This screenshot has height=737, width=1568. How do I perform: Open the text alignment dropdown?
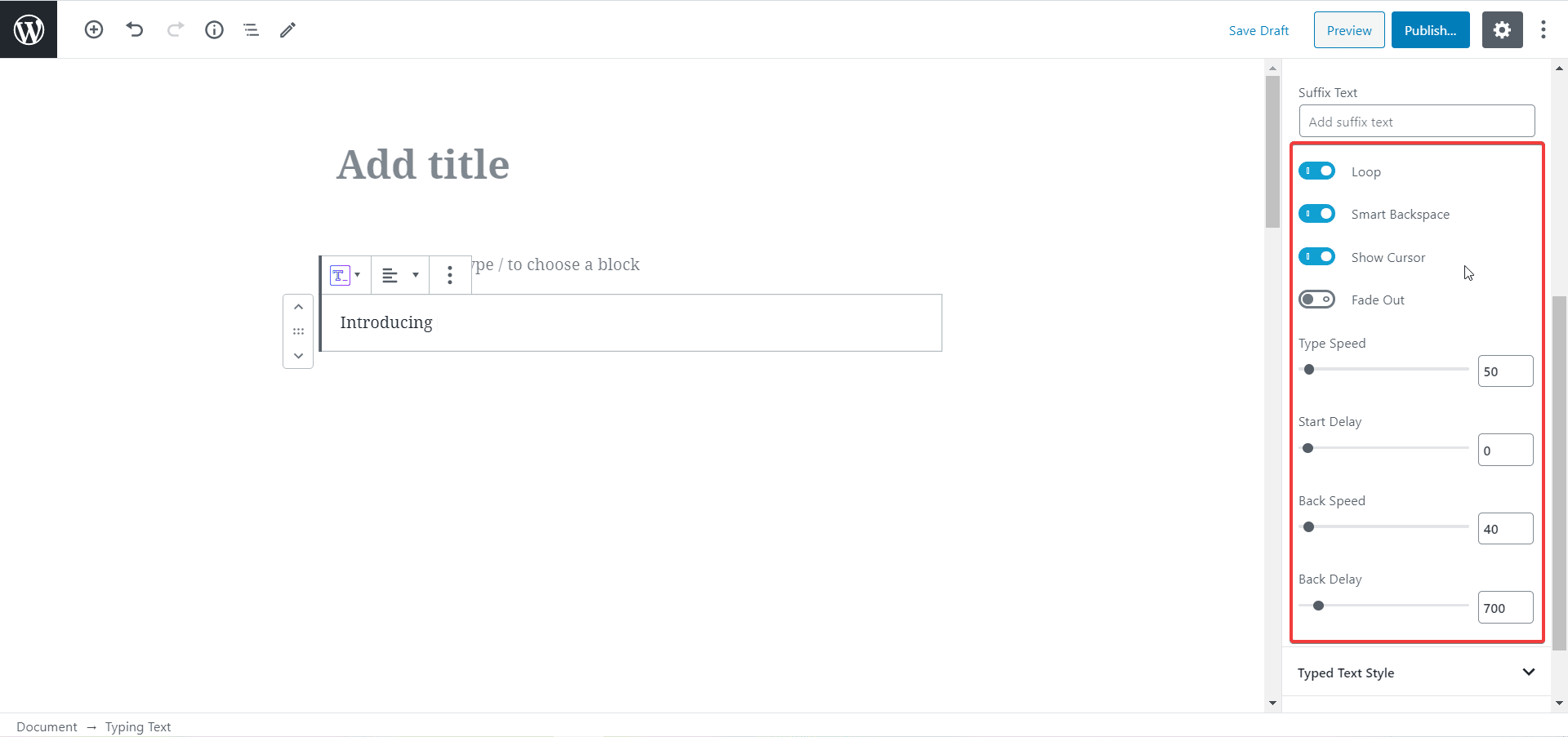click(x=399, y=275)
